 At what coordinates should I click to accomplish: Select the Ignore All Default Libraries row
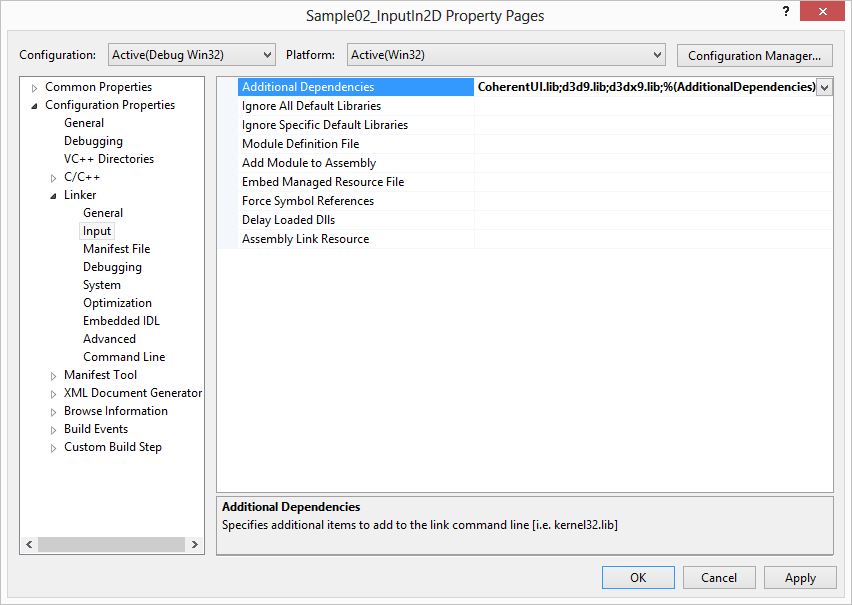coord(311,105)
